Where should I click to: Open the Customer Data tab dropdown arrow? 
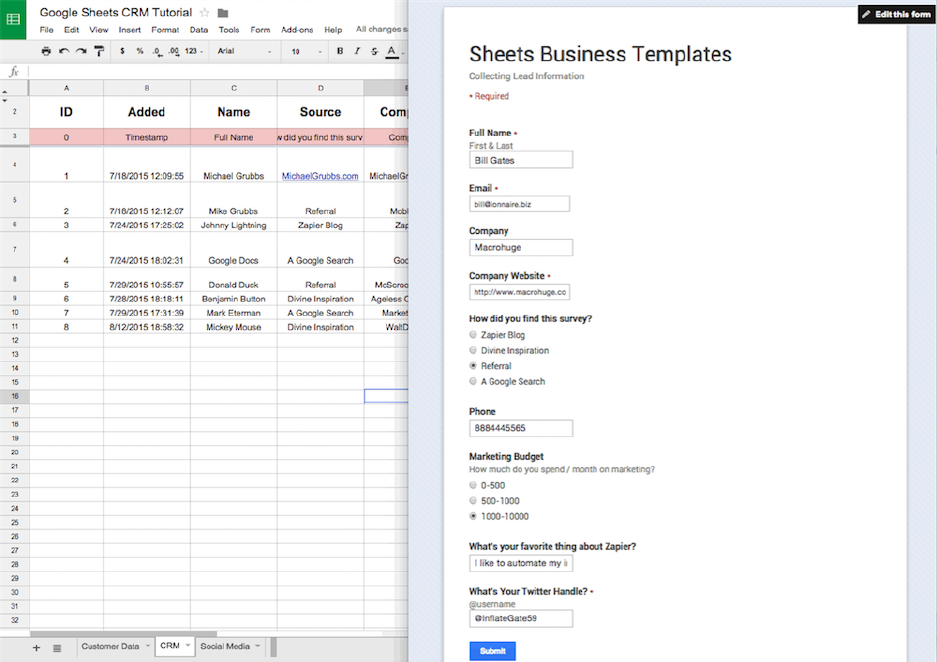click(148, 646)
